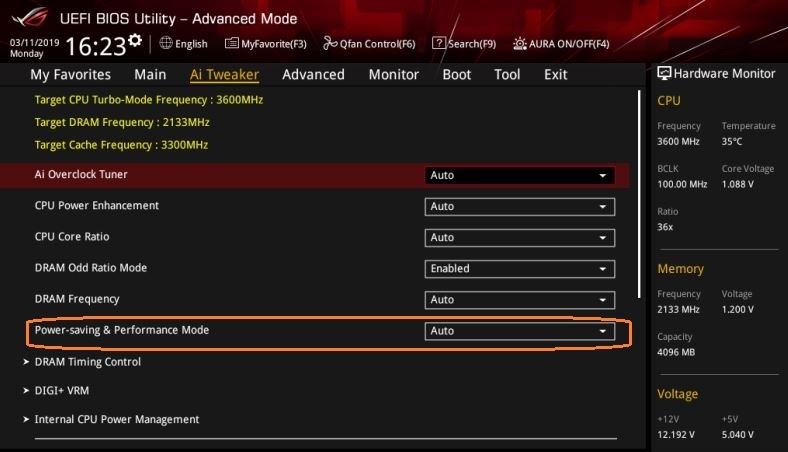Expand DIGI+ VRM submenu
The width and height of the screenshot is (788, 452).
pos(61,391)
